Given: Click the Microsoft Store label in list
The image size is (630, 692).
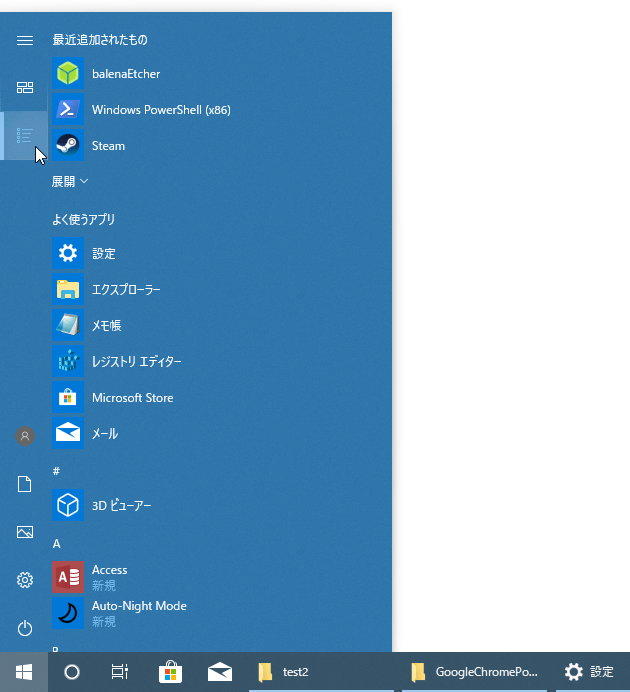Looking at the screenshot, I should (132, 398).
